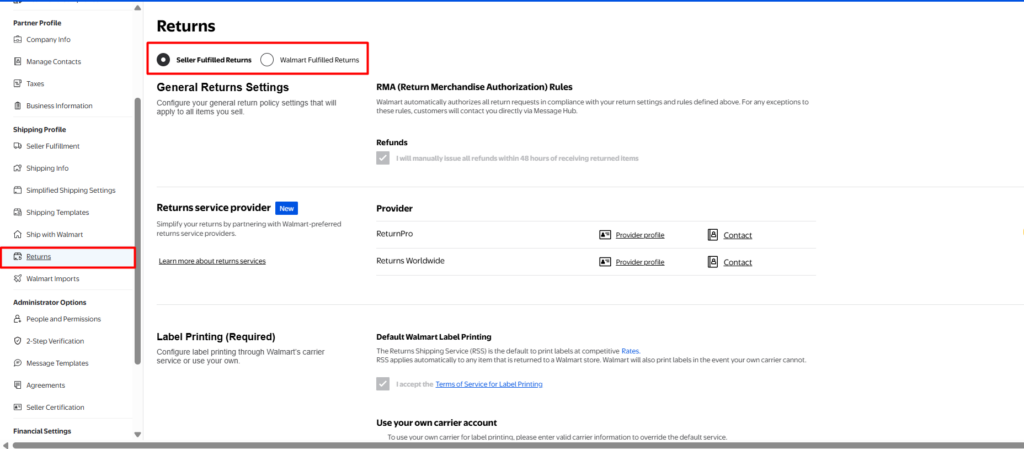
Task: Click the Label Printing (Required) heading
Action: 216,337
